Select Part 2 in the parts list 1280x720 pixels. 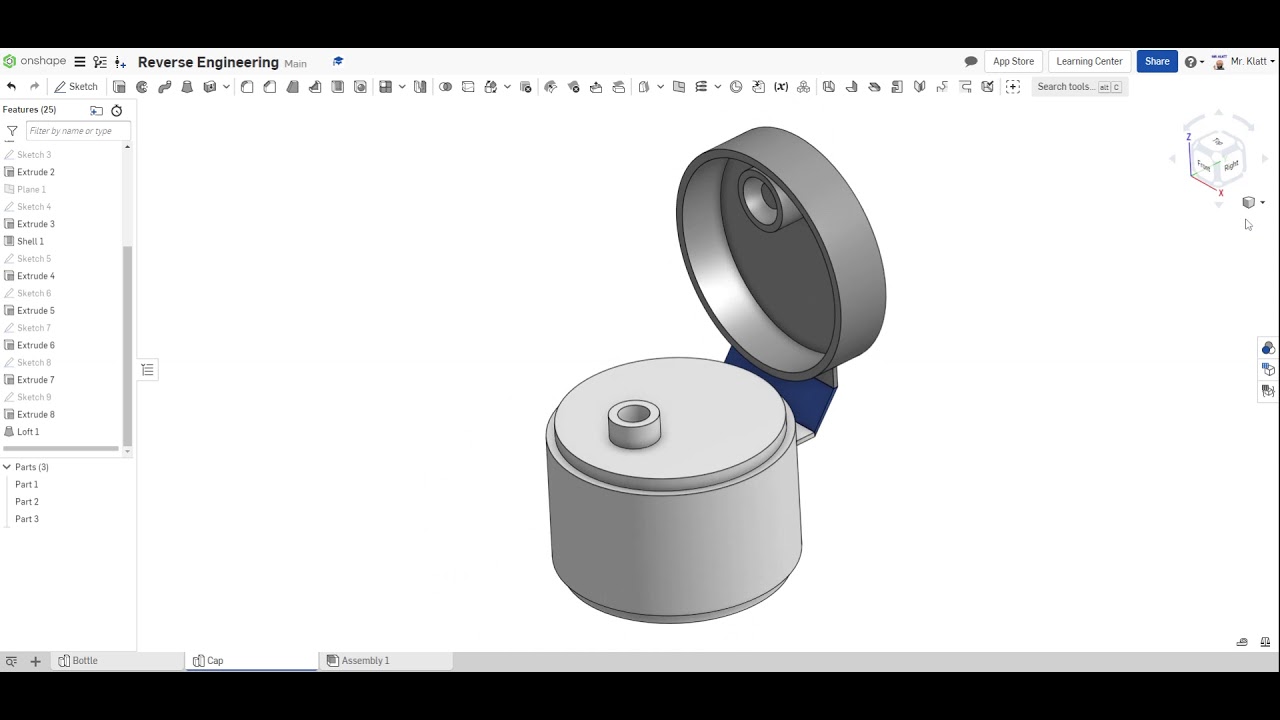(27, 502)
